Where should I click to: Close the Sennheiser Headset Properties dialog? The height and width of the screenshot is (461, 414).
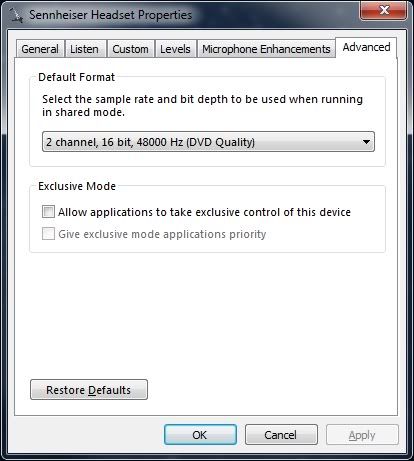(x=383, y=10)
